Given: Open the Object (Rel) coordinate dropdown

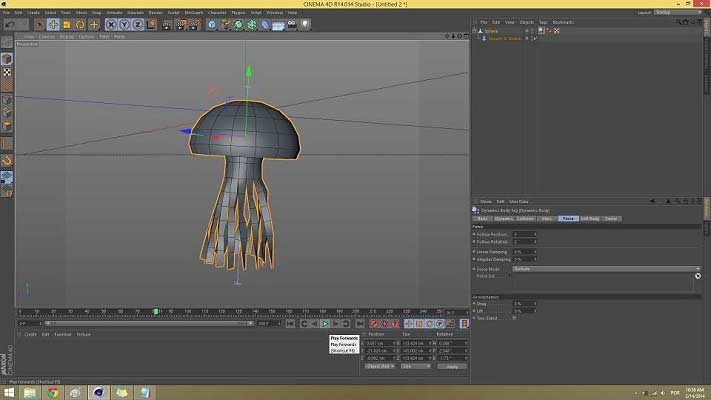Looking at the screenshot, I should pyautogui.click(x=379, y=366).
